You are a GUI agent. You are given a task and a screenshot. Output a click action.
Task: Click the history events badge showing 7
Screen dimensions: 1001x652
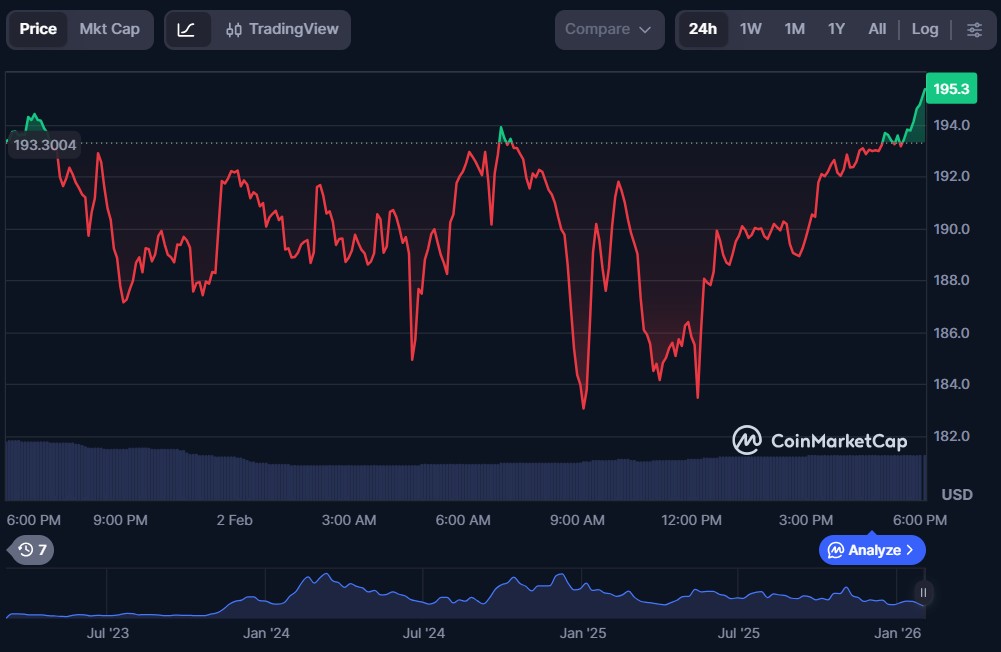32,549
